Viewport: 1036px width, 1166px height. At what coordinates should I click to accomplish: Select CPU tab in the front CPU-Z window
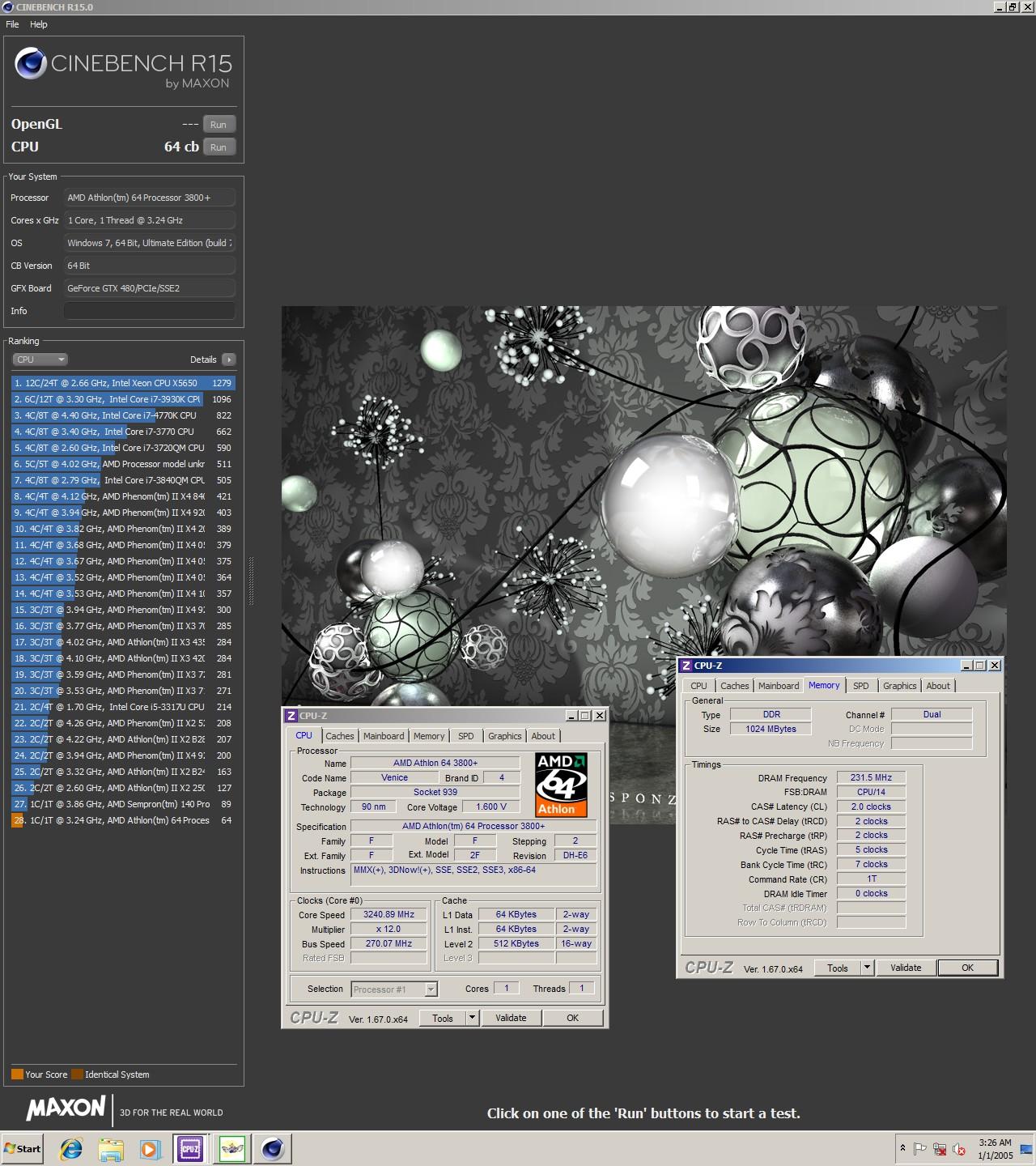tap(304, 735)
